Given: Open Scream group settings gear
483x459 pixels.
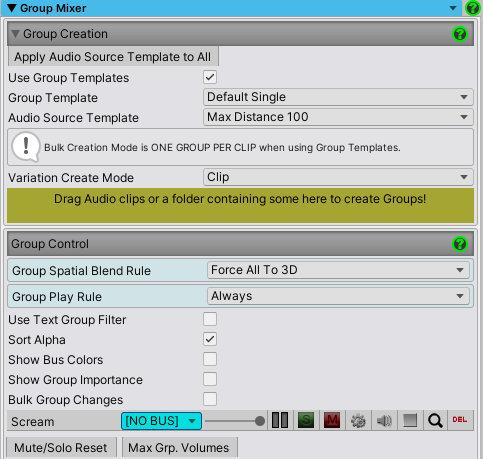Looking at the screenshot, I should point(358,421).
